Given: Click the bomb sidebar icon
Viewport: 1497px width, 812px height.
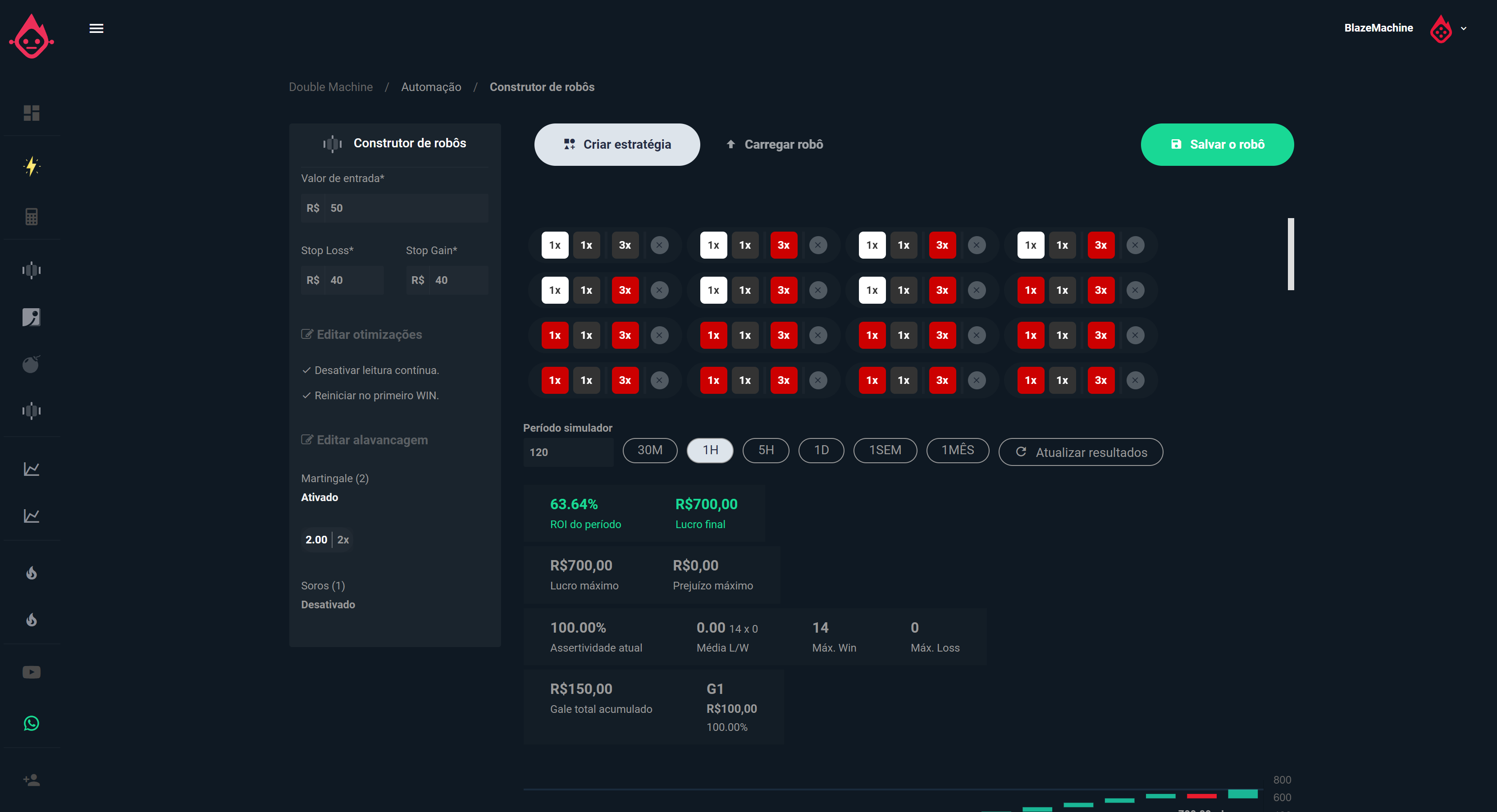Looking at the screenshot, I should [32, 365].
